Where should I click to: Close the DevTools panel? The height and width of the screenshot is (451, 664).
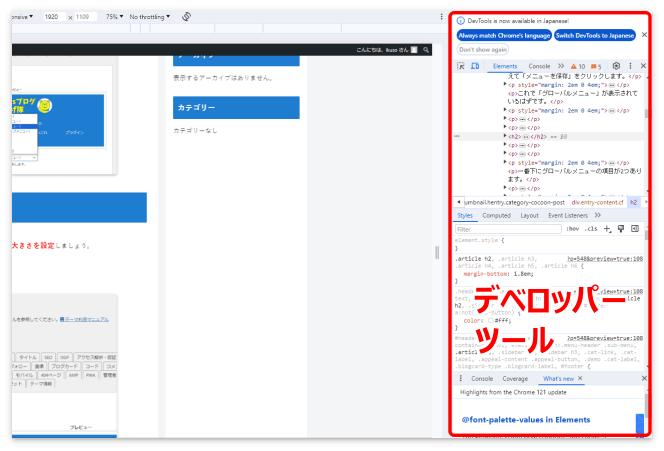[643, 66]
